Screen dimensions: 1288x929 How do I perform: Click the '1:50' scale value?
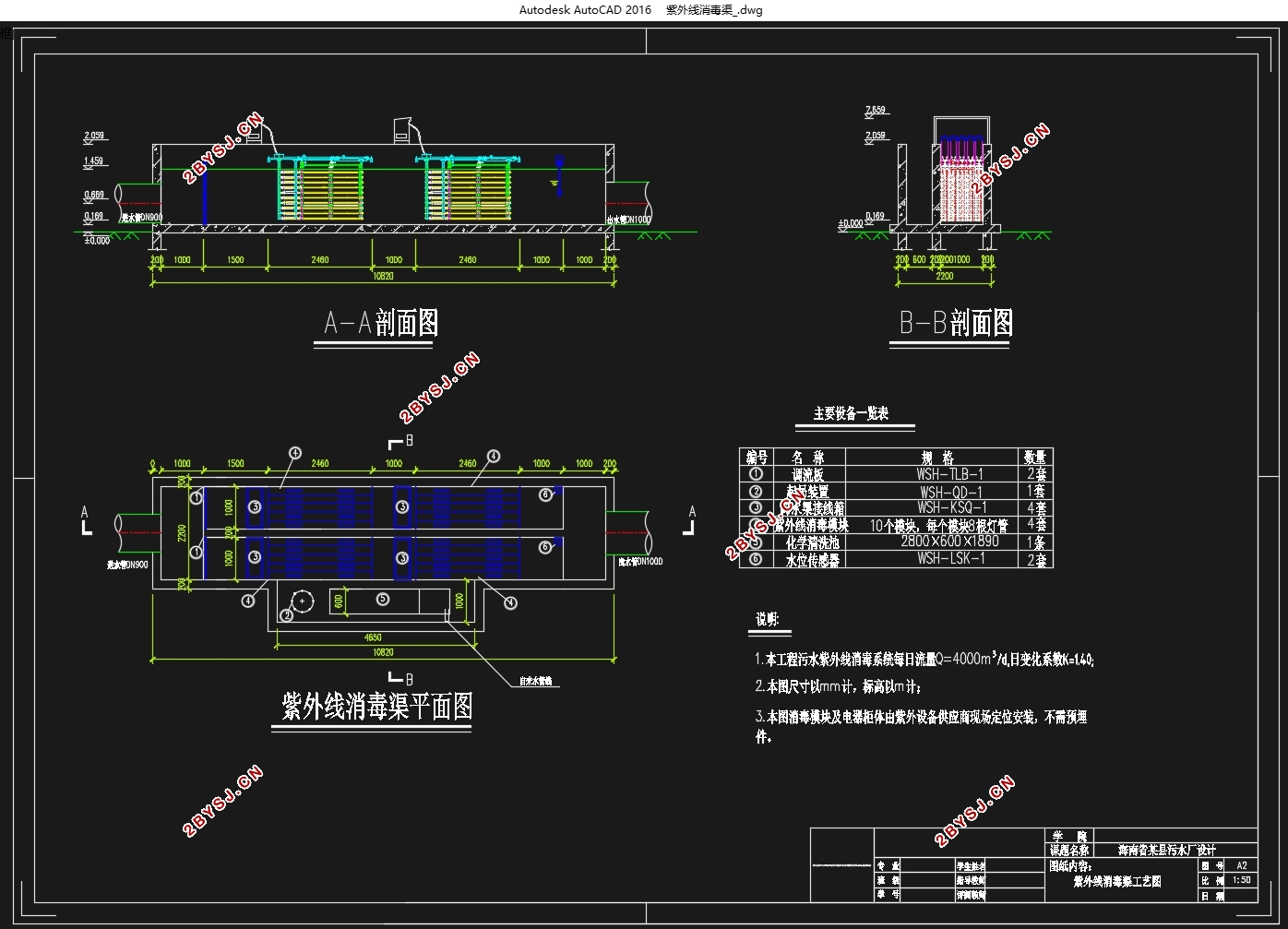pyautogui.click(x=1242, y=880)
